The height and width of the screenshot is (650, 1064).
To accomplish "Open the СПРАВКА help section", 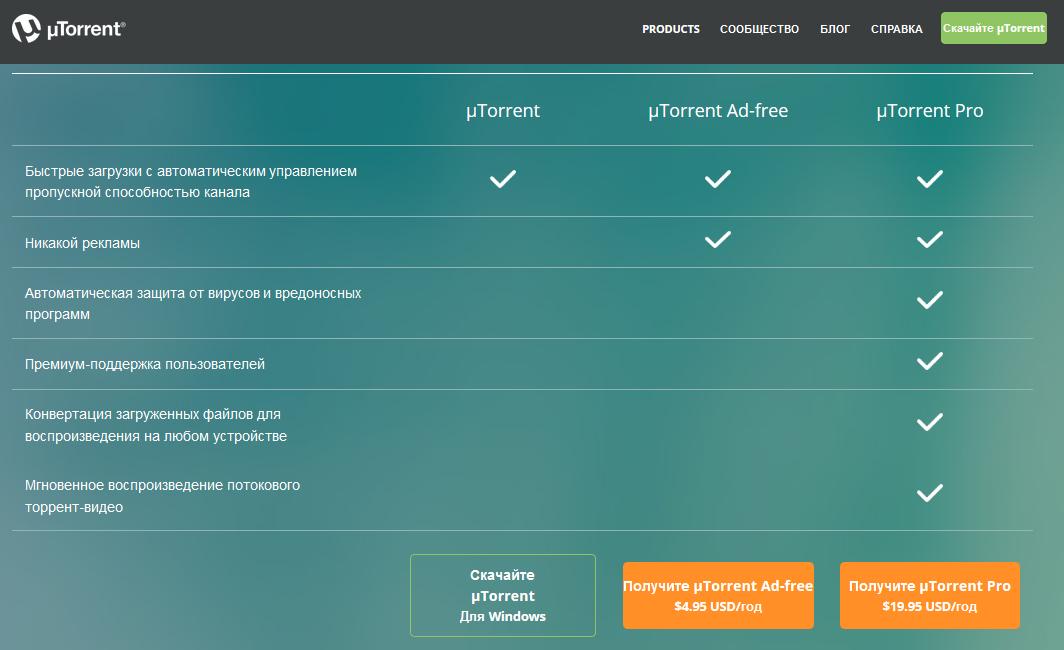I will 896,29.
